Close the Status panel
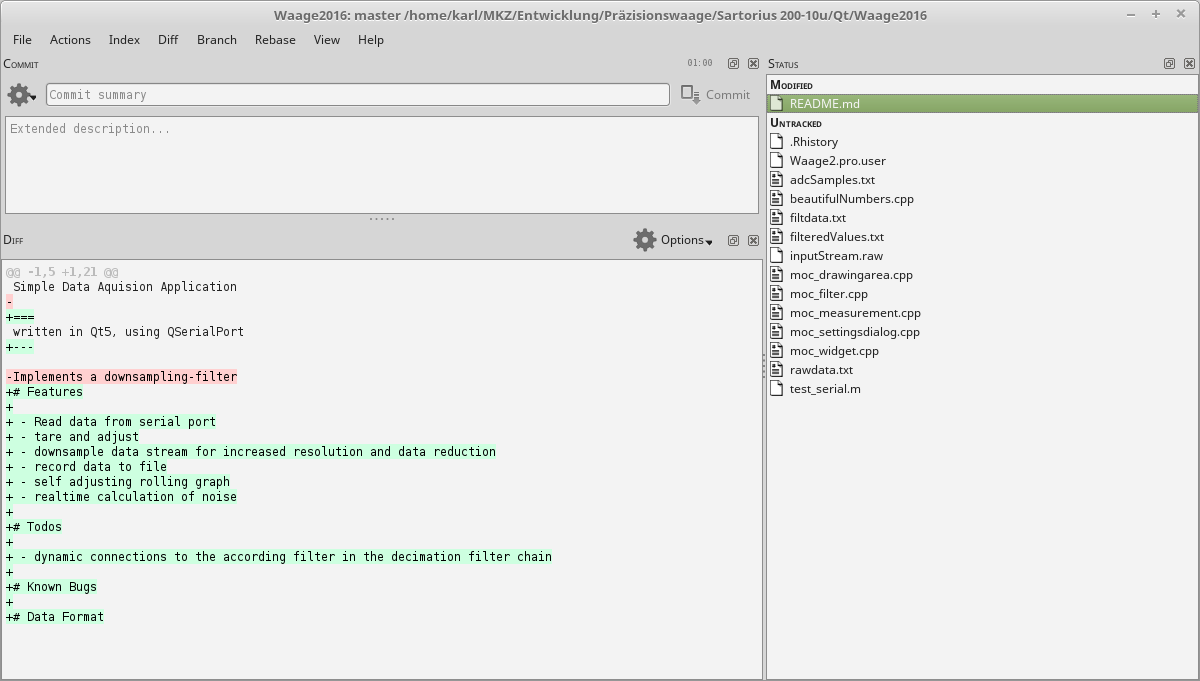 pyautogui.click(x=1189, y=64)
